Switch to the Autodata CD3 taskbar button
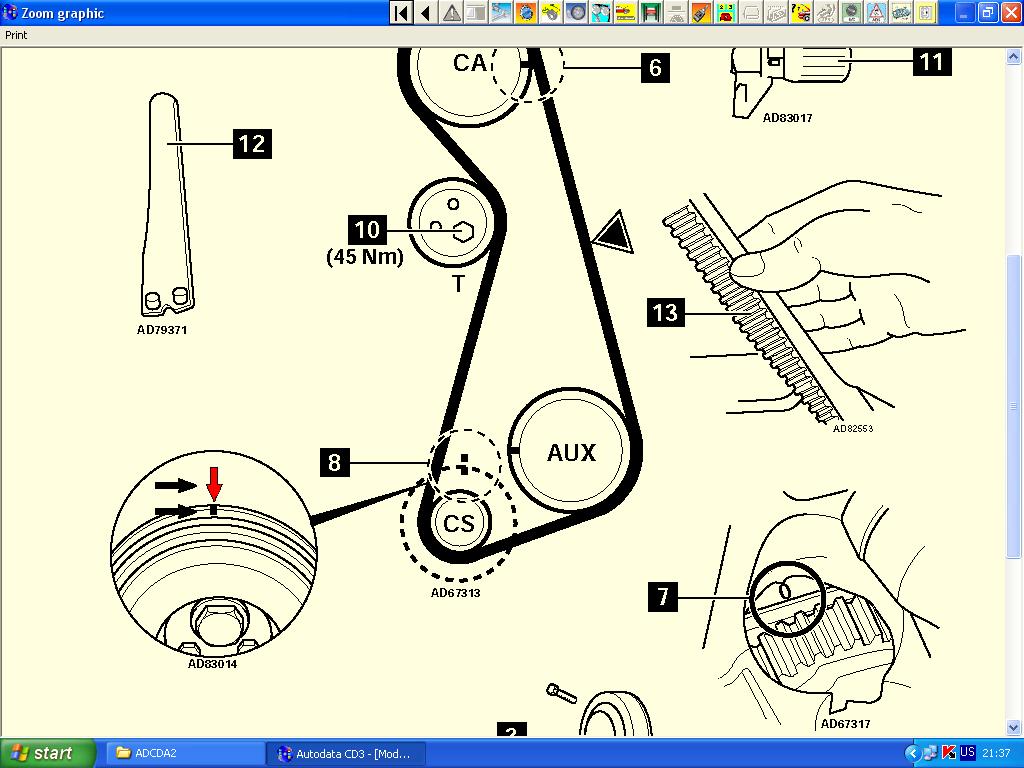This screenshot has height=768, width=1024. (x=345, y=753)
